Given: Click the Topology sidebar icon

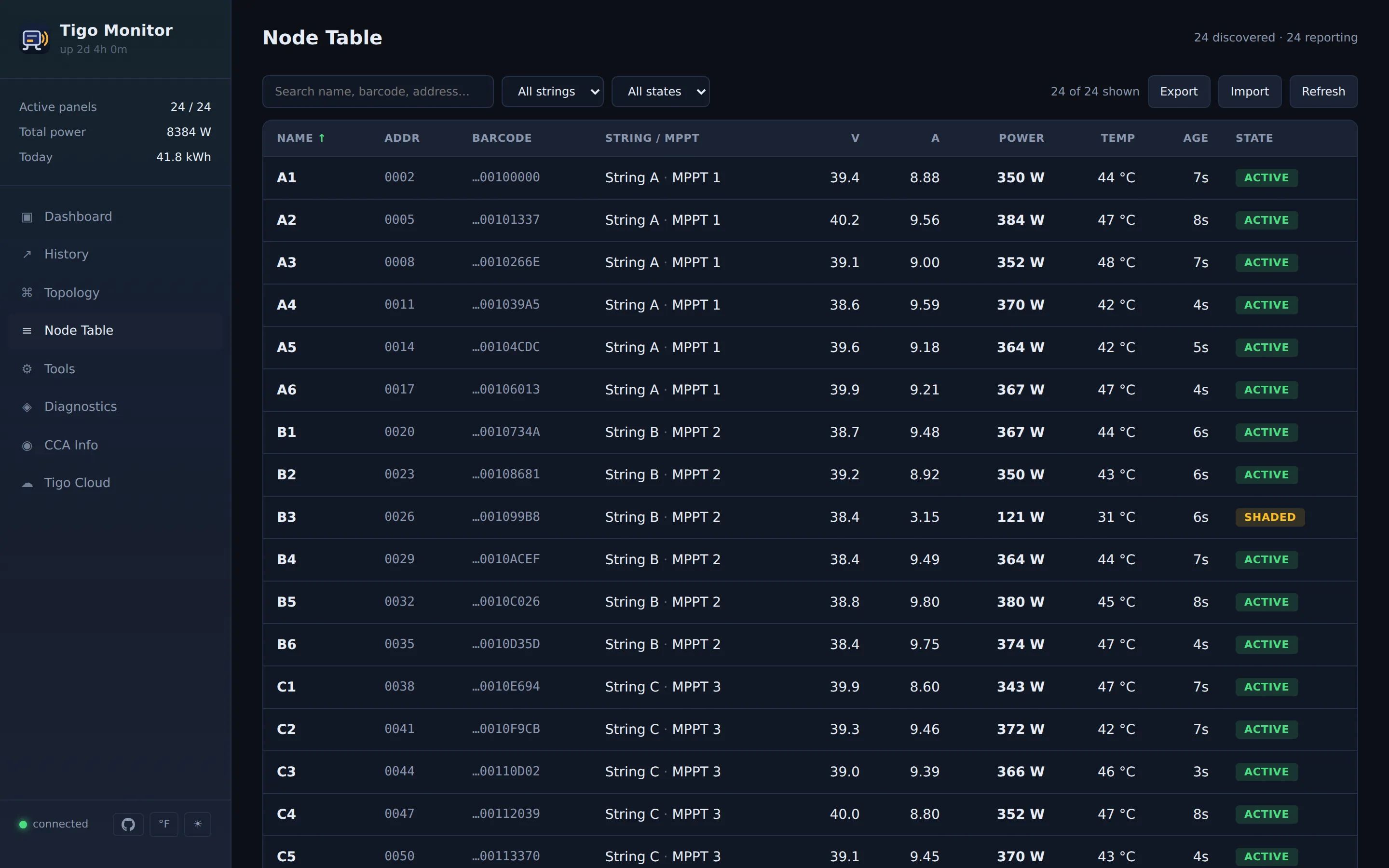Looking at the screenshot, I should (x=27, y=293).
